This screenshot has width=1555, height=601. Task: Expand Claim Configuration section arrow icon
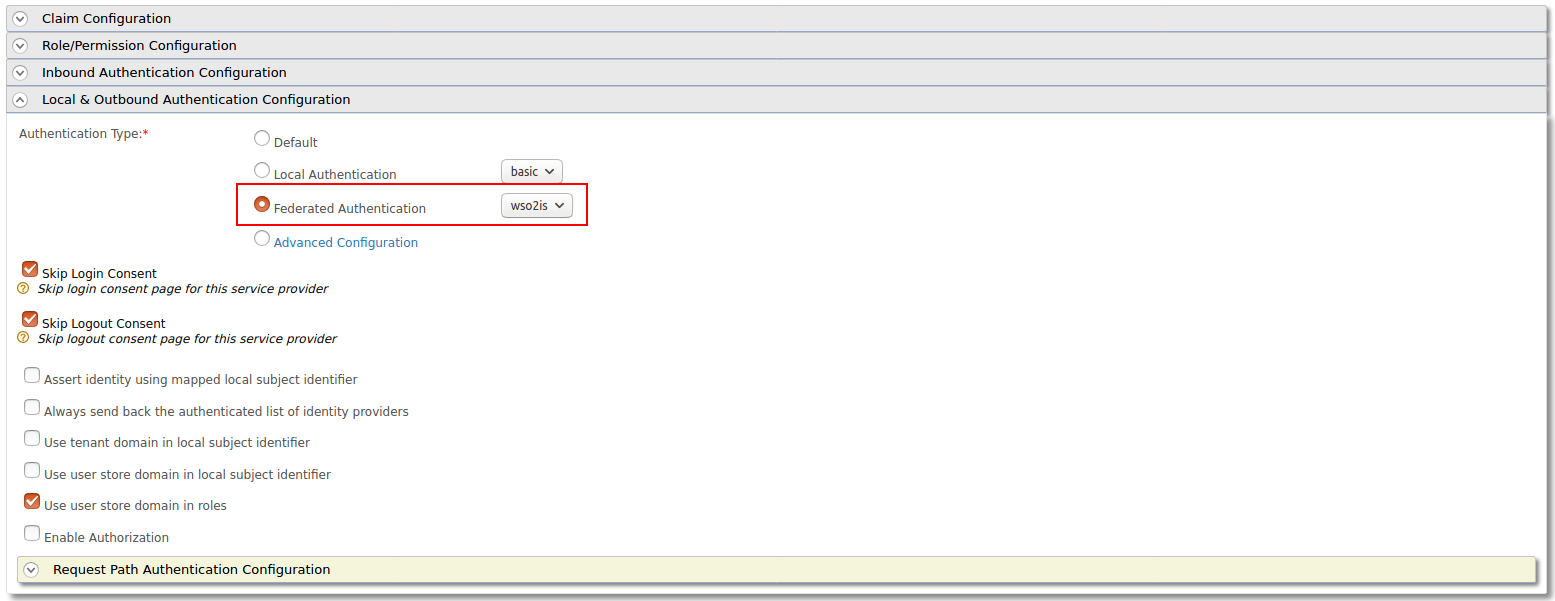20,19
